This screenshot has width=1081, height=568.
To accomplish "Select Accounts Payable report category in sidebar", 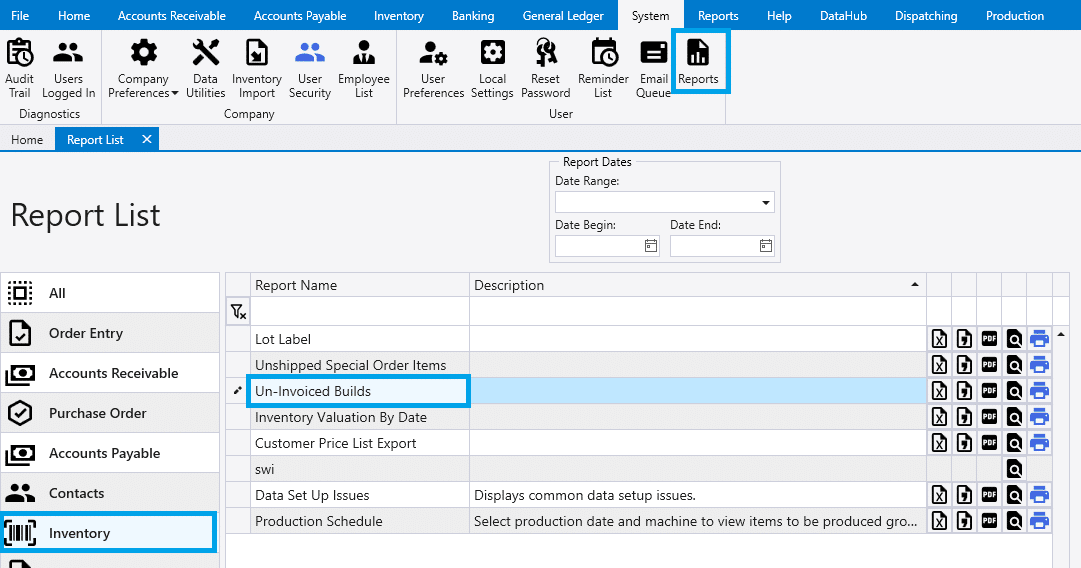I will pyautogui.click(x=110, y=454).
